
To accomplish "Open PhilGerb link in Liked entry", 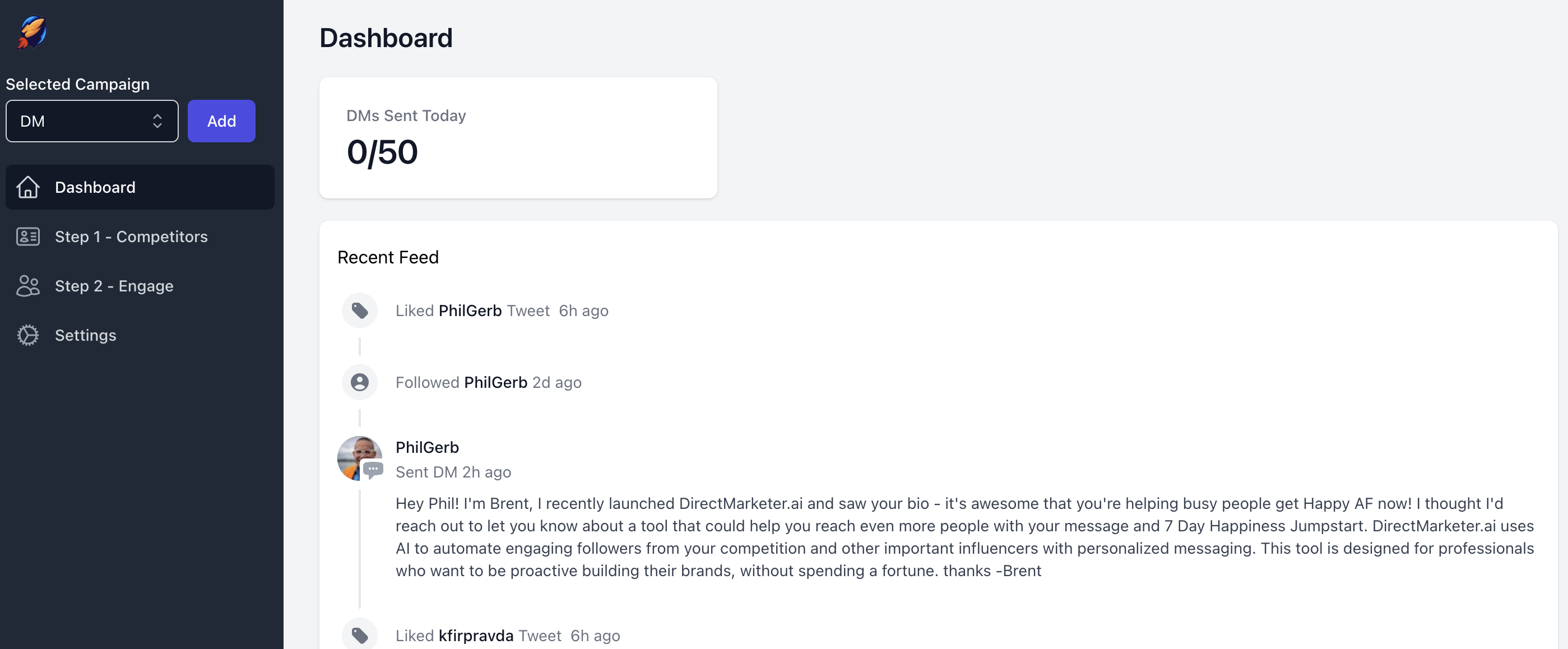I will point(470,311).
